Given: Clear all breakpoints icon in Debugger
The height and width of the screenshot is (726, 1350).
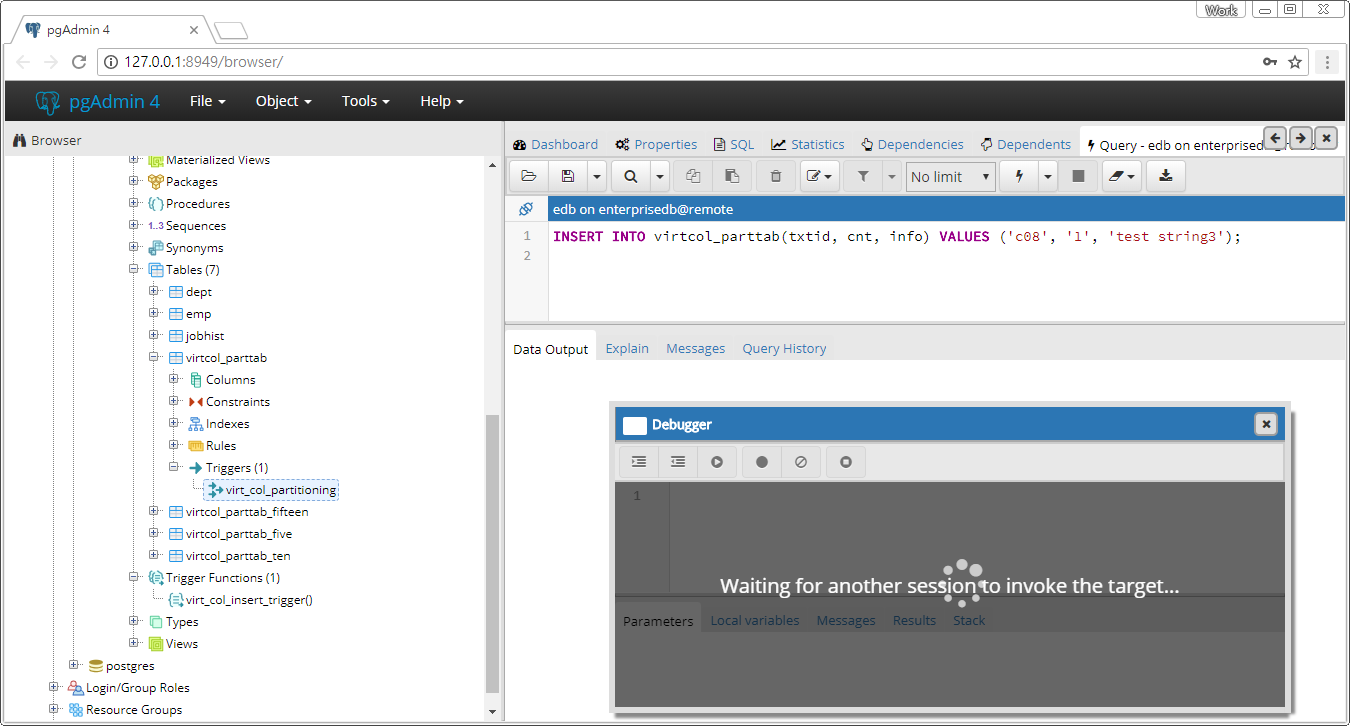Looking at the screenshot, I should coord(800,462).
